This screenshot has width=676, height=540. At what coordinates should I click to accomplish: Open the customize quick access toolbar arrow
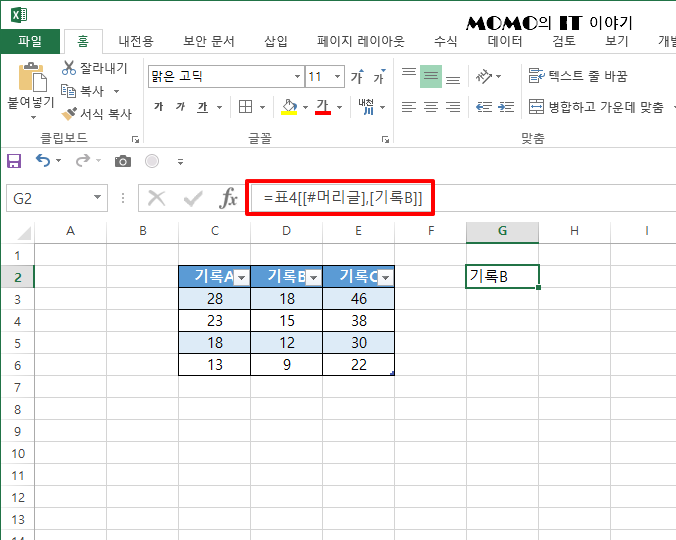(x=181, y=162)
